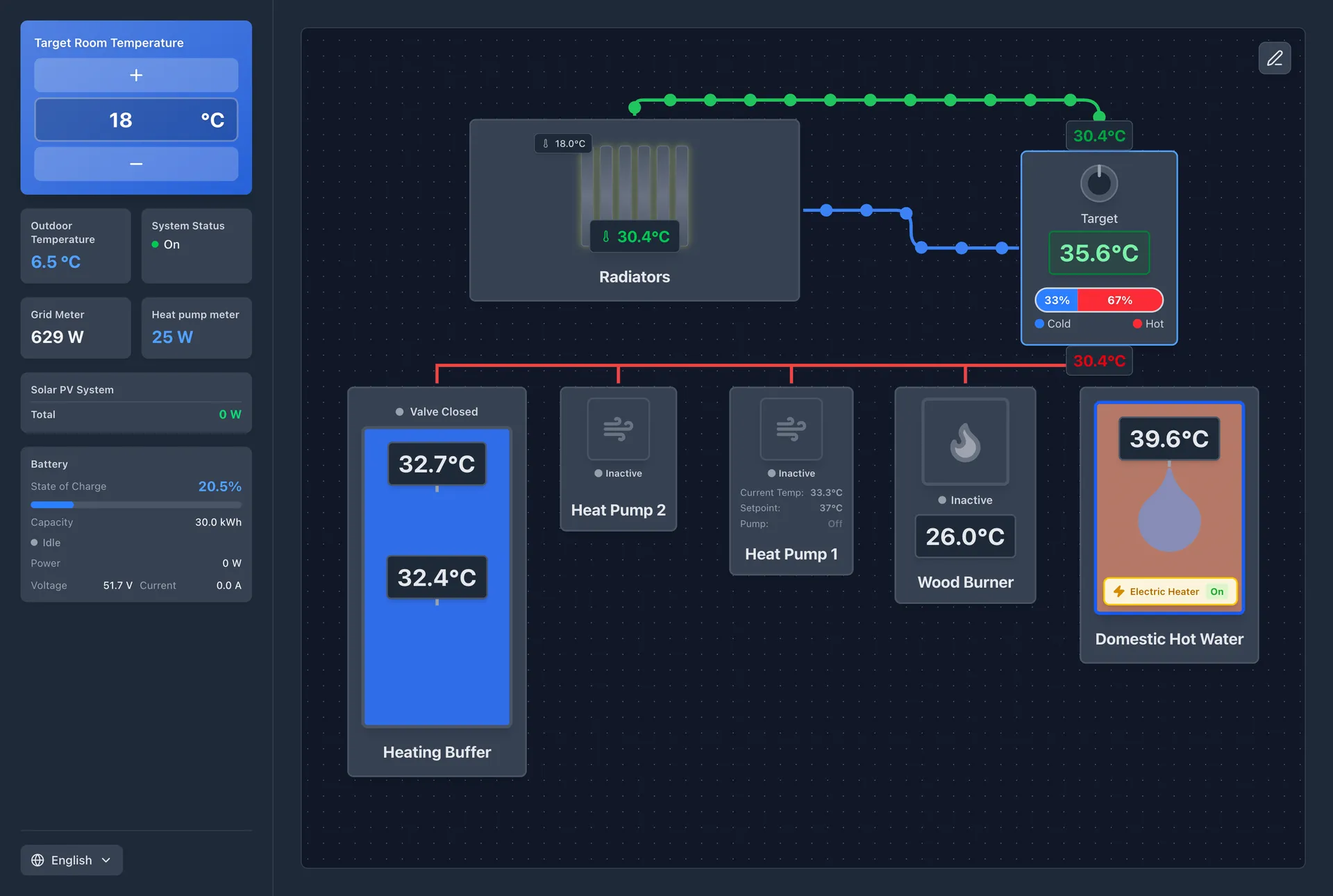Screen dimensions: 1333x896
Task: Click the Valve Closed status indicator
Action: coord(437,412)
